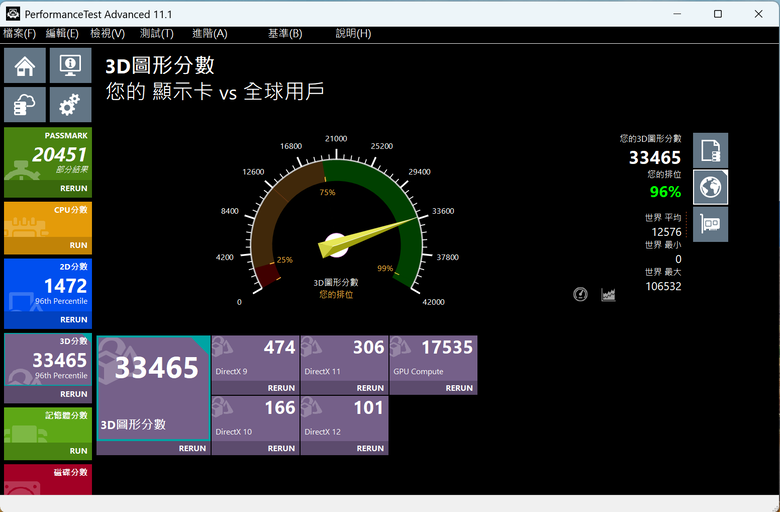This screenshot has width=780, height=512.
Task: Open the Home dashboard icon
Action: point(25,66)
